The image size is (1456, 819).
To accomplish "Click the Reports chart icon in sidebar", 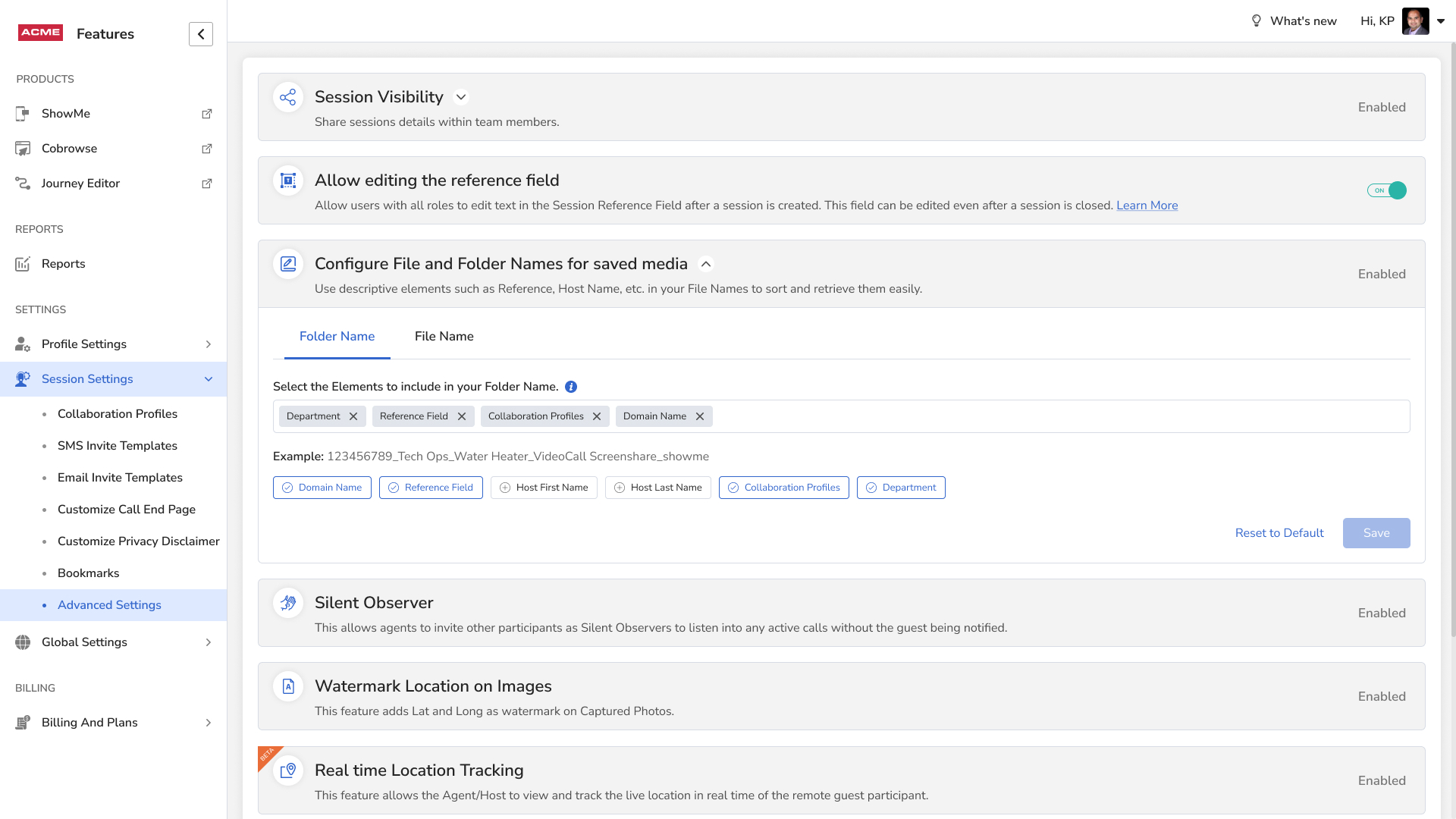I will [x=23, y=264].
